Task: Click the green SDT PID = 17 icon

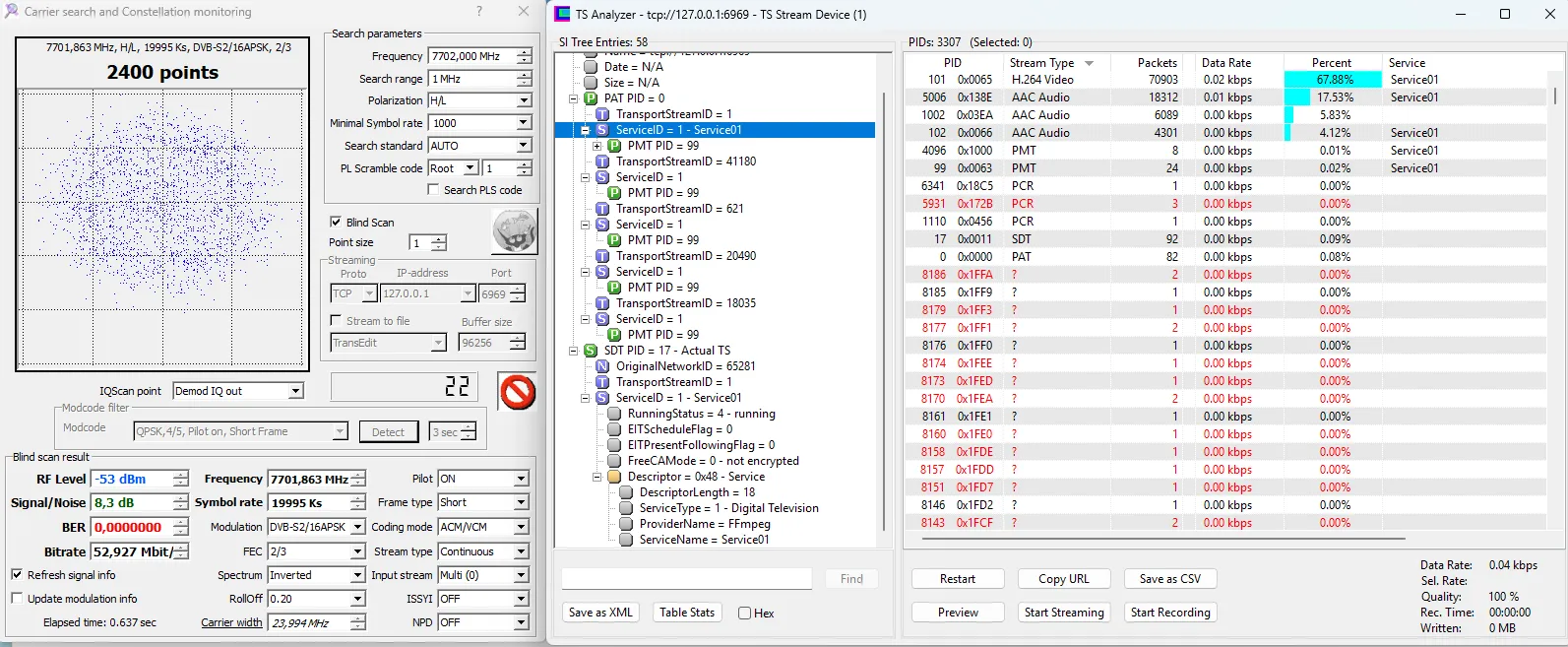Action: coord(591,351)
